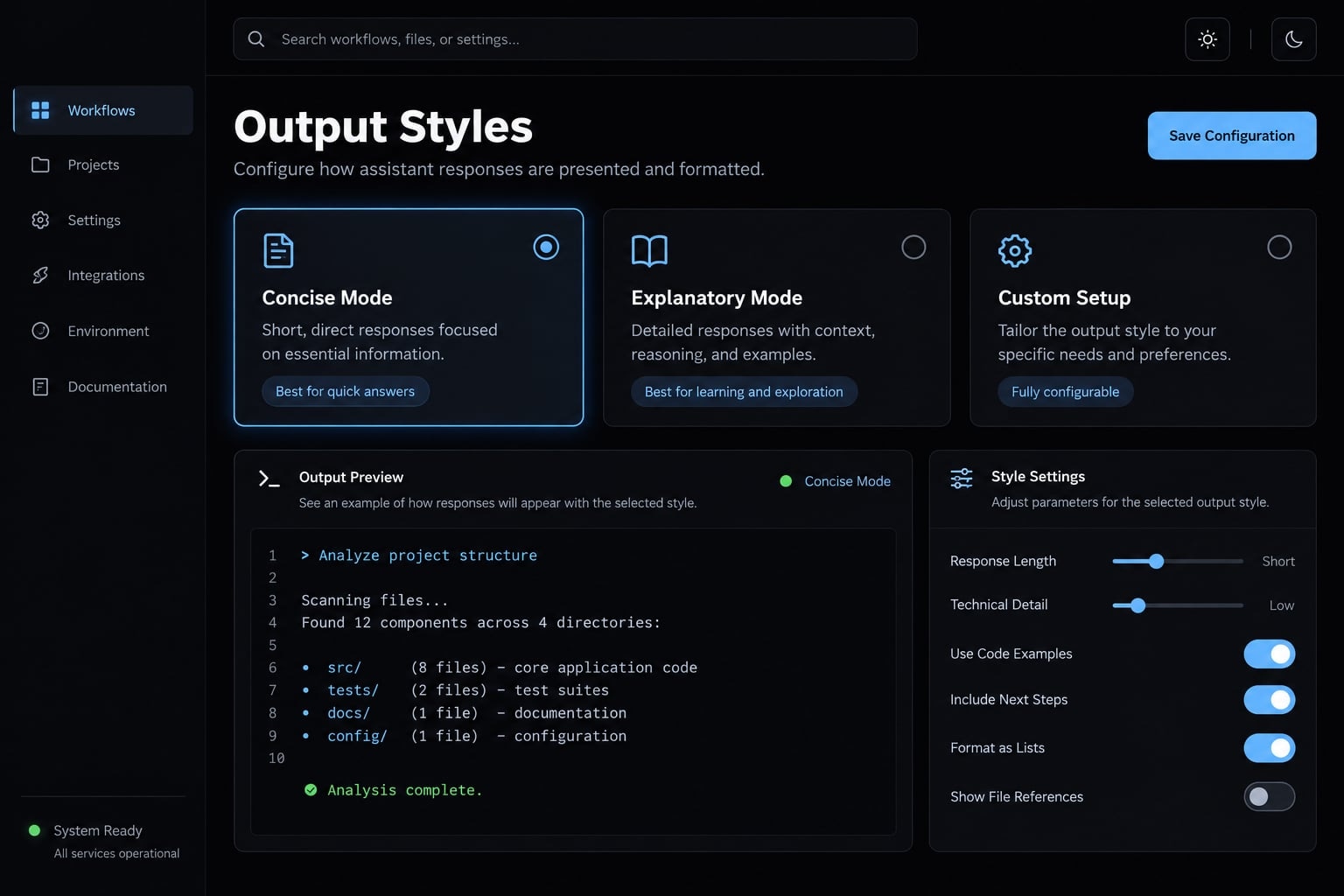
Task: Click the Concise Mode document icon
Action: click(x=278, y=250)
